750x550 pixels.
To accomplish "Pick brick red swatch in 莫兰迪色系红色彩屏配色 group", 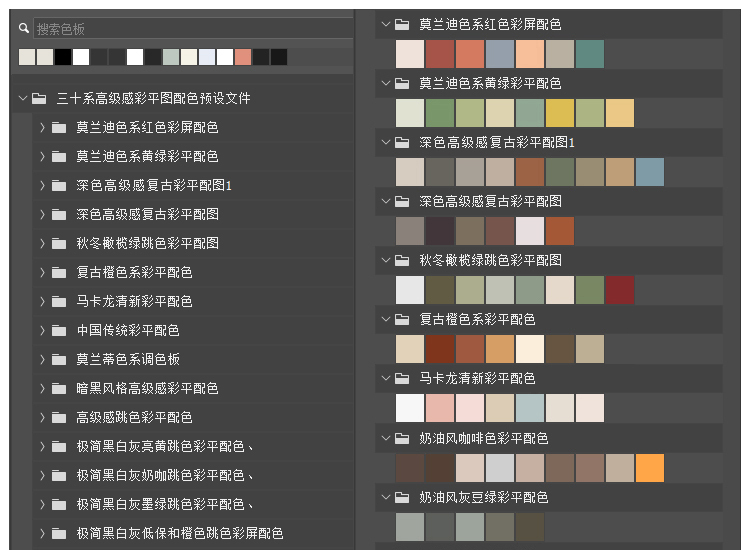I will click(440, 54).
